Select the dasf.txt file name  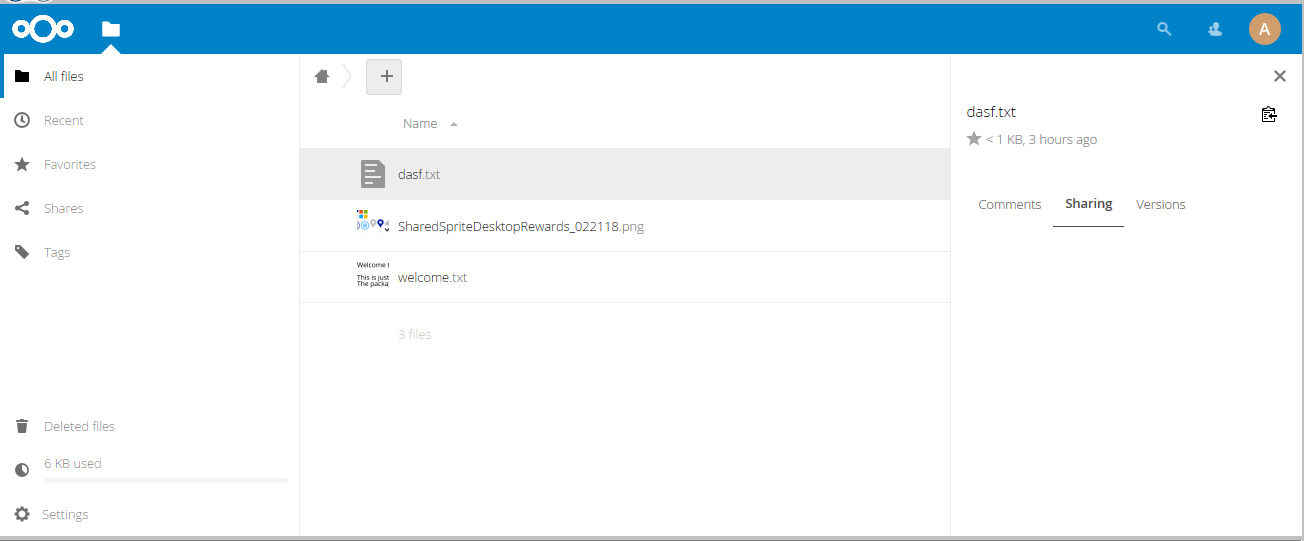click(x=419, y=174)
